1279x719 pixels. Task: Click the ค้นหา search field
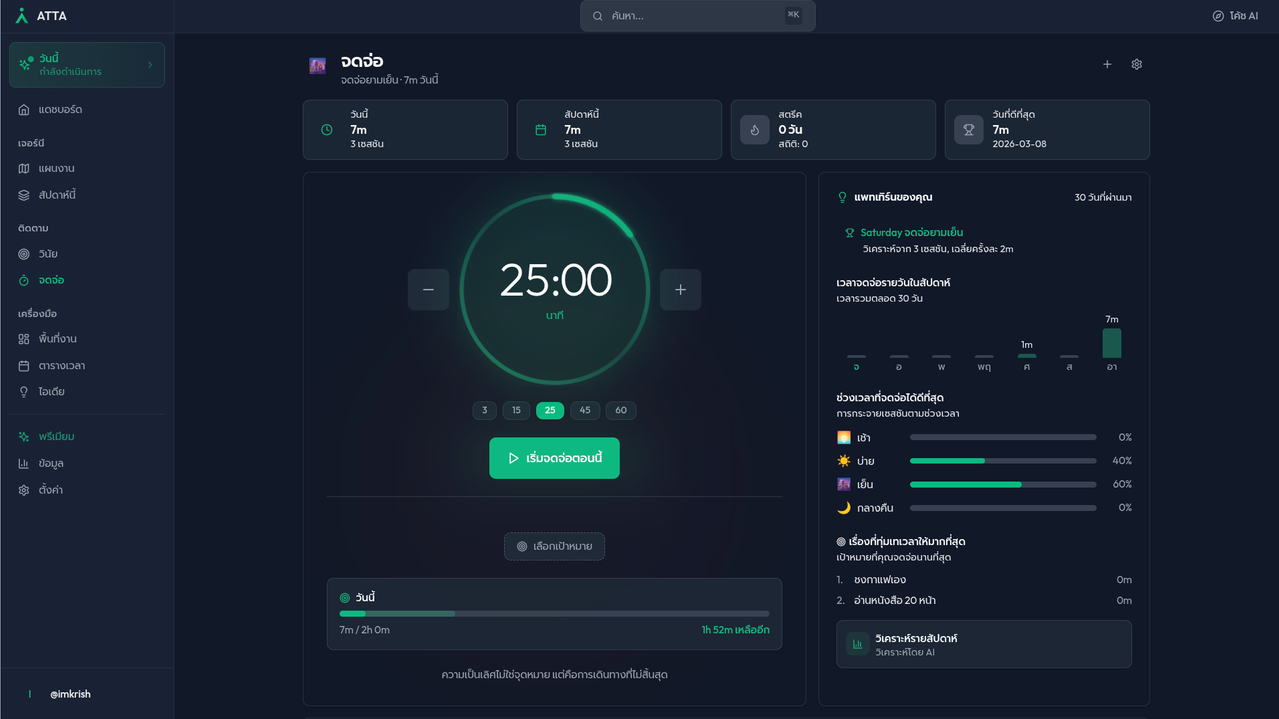[698, 16]
